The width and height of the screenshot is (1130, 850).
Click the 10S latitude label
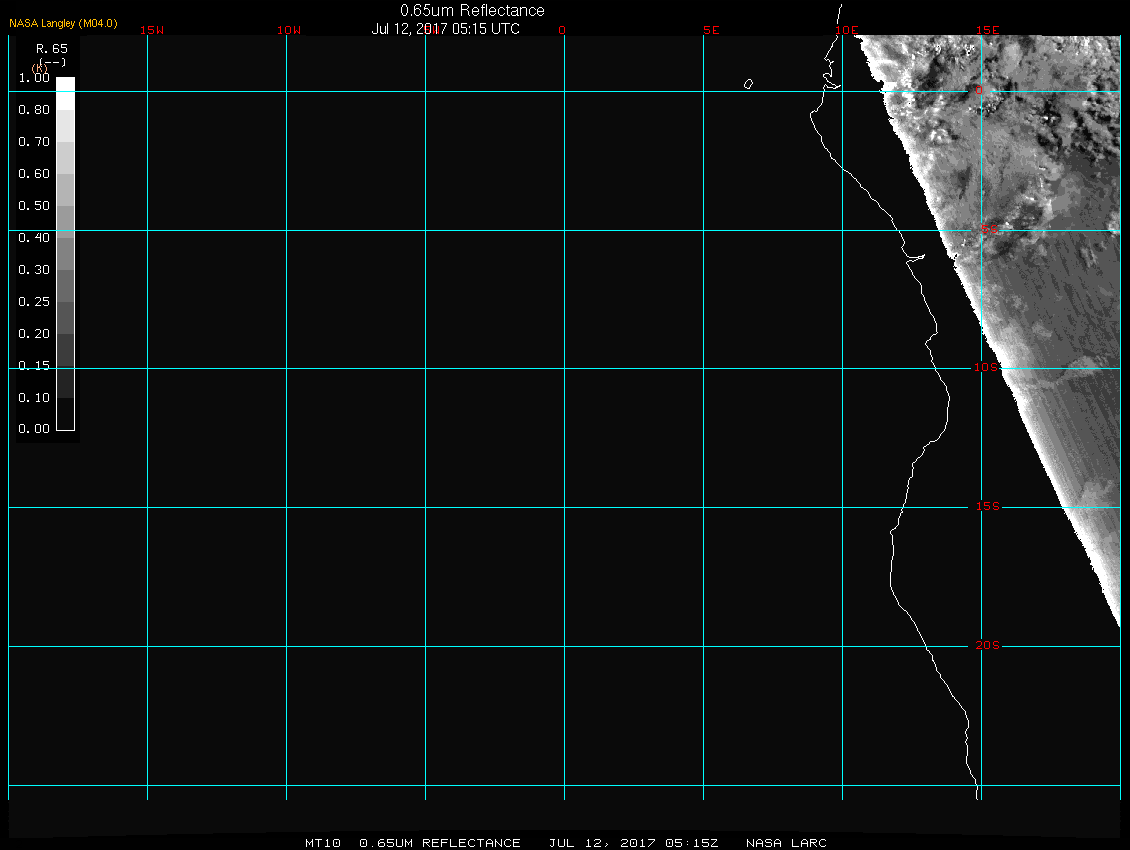point(987,368)
